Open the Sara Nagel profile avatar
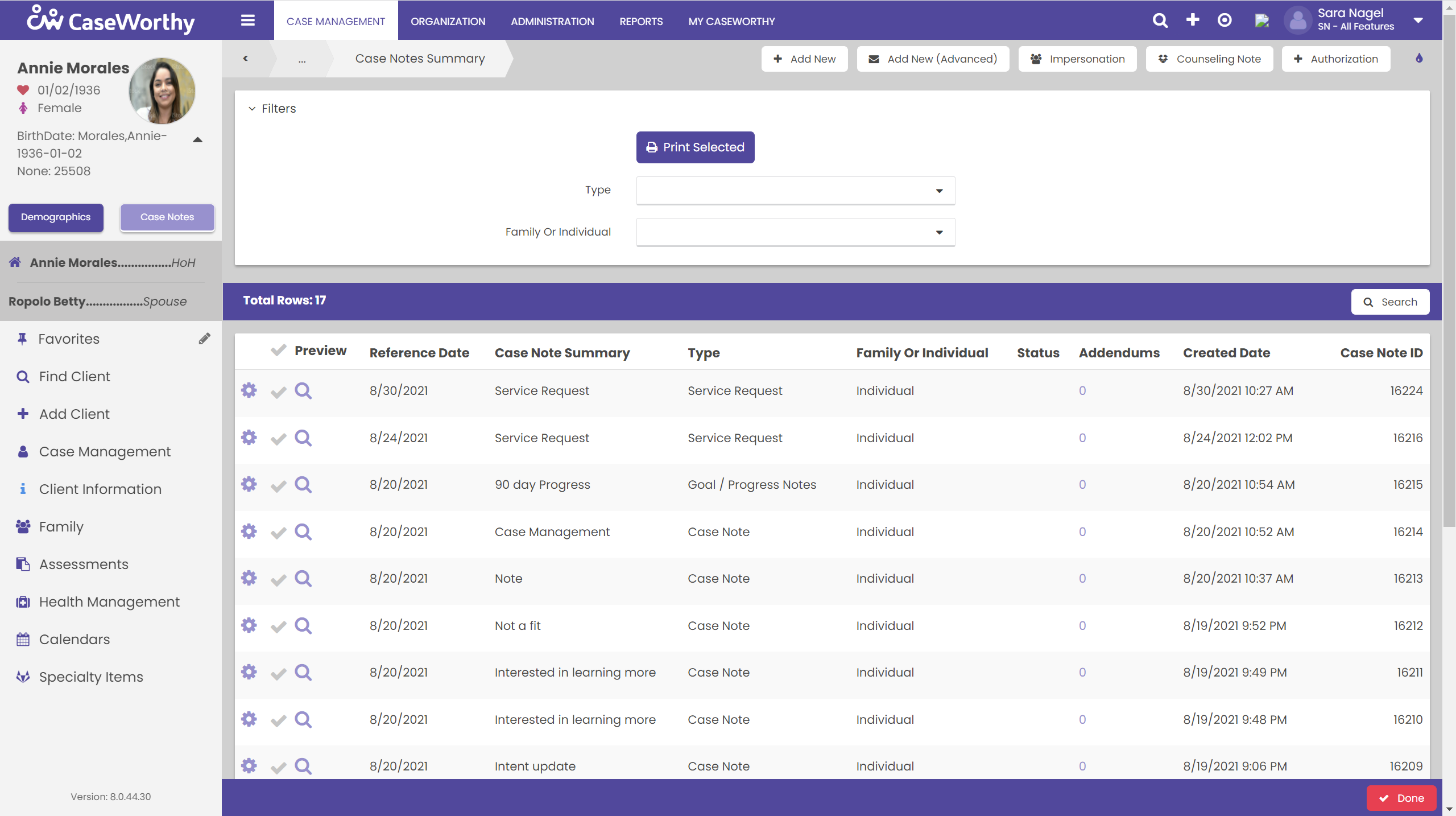The height and width of the screenshot is (816, 1456). click(x=1298, y=20)
